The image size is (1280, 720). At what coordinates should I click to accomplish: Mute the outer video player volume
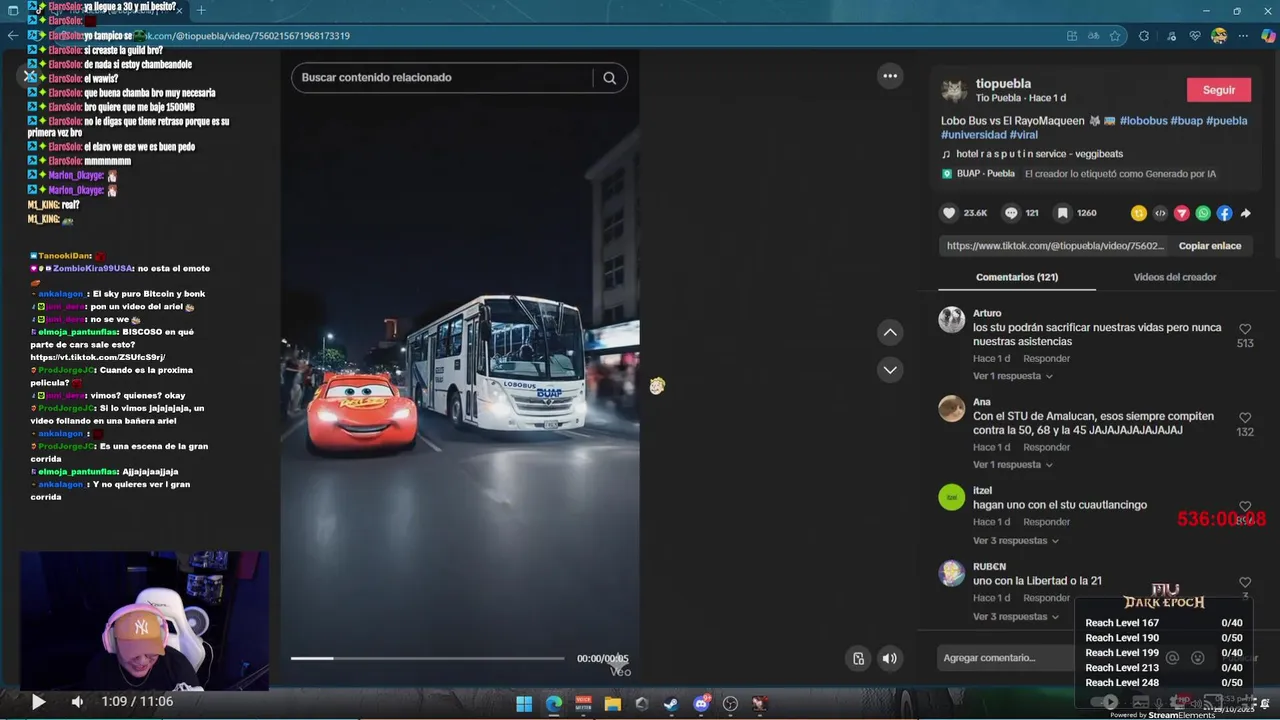click(77, 702)
